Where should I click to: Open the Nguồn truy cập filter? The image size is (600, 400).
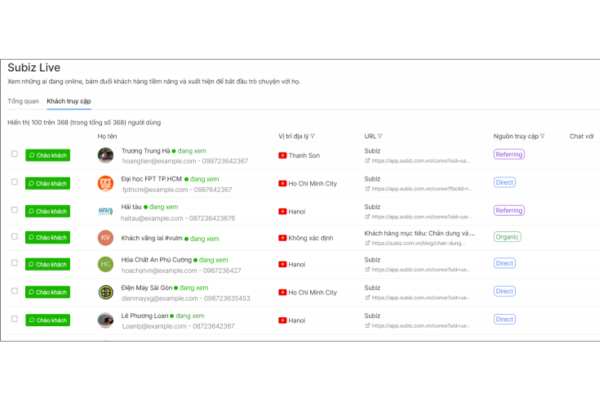coord(542,136)
